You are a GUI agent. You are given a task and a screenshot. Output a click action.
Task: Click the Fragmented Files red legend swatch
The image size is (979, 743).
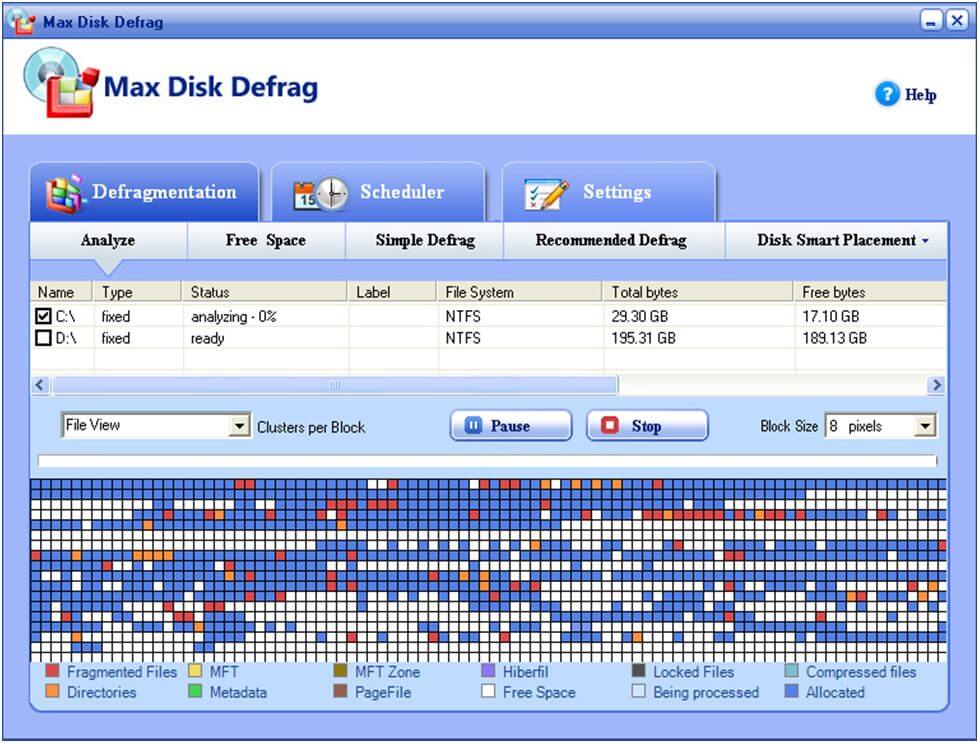coord(52,671)
